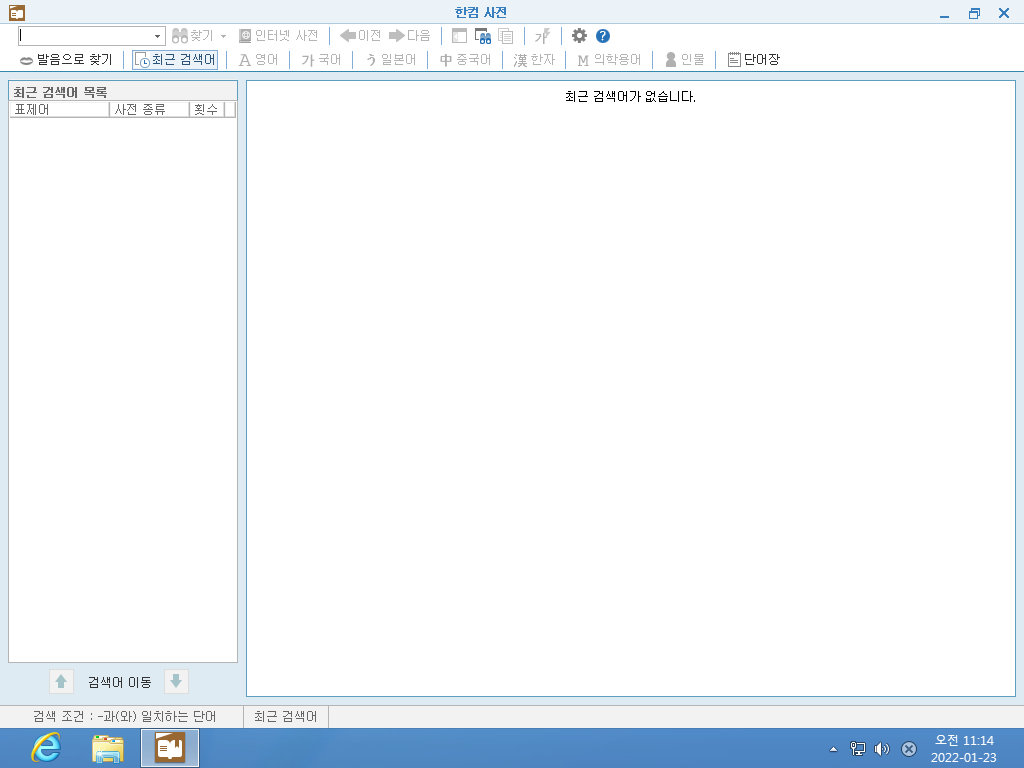Open 단어장 wordbook

point(754,59)
